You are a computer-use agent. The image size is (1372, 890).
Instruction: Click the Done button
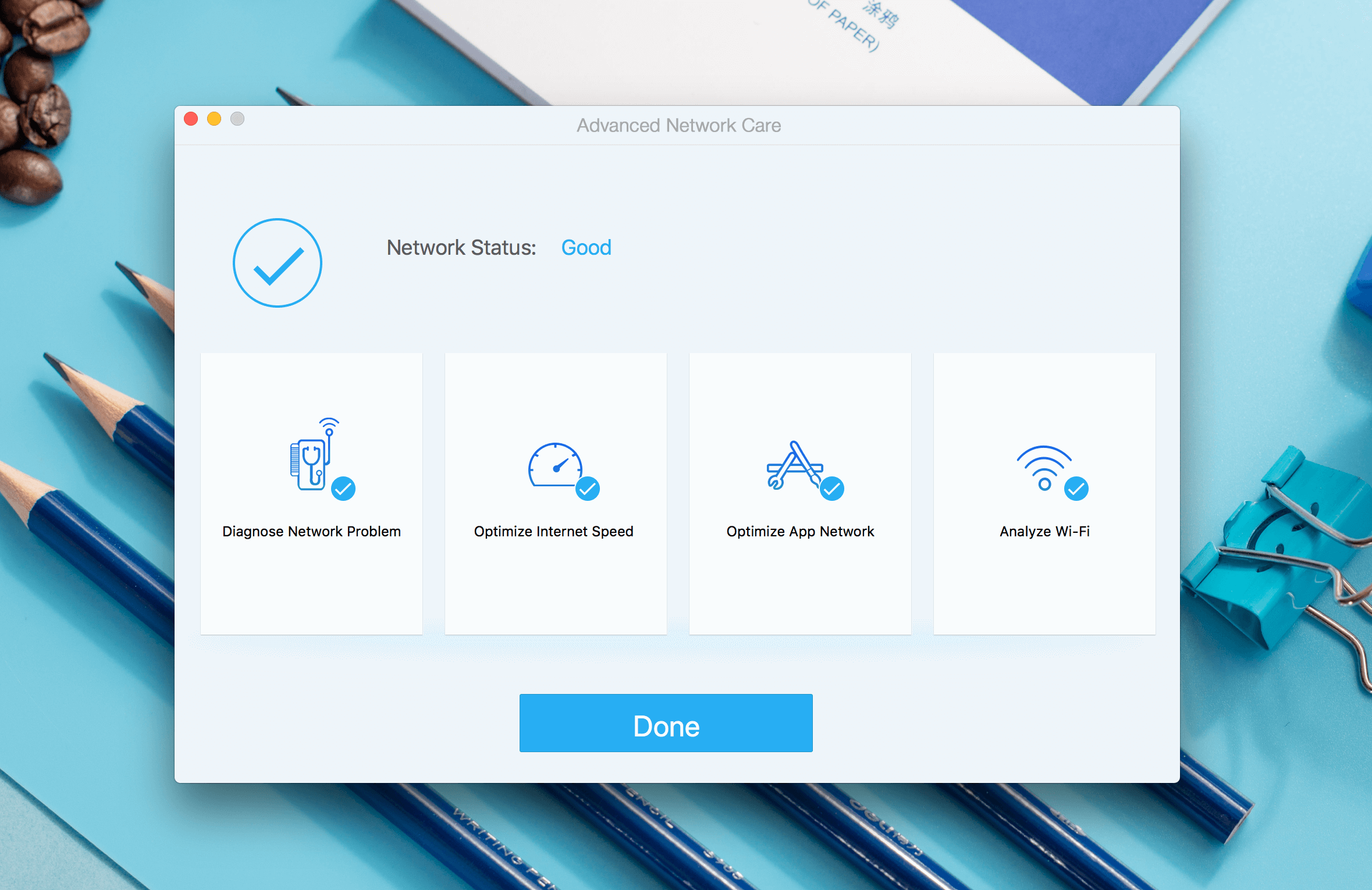666,722
